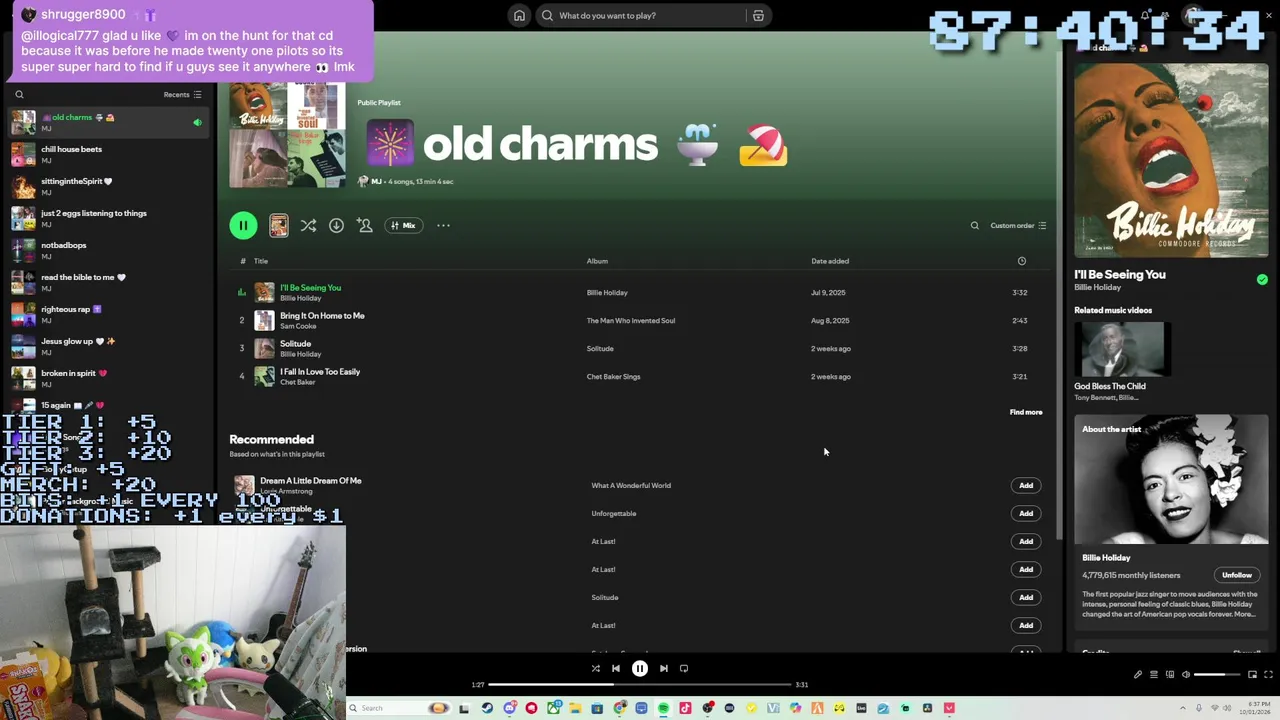Viewport: 1280px width, 720px height.
Task: Open Connect to a device
Action: [x=1170, y=674]
